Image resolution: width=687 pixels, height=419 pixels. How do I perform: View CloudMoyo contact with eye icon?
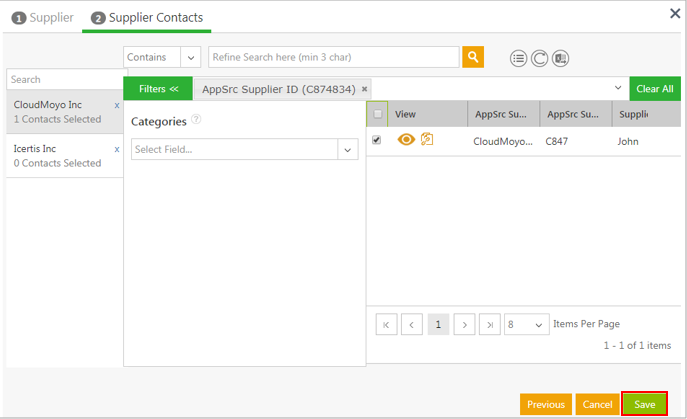tap(406, 140)
